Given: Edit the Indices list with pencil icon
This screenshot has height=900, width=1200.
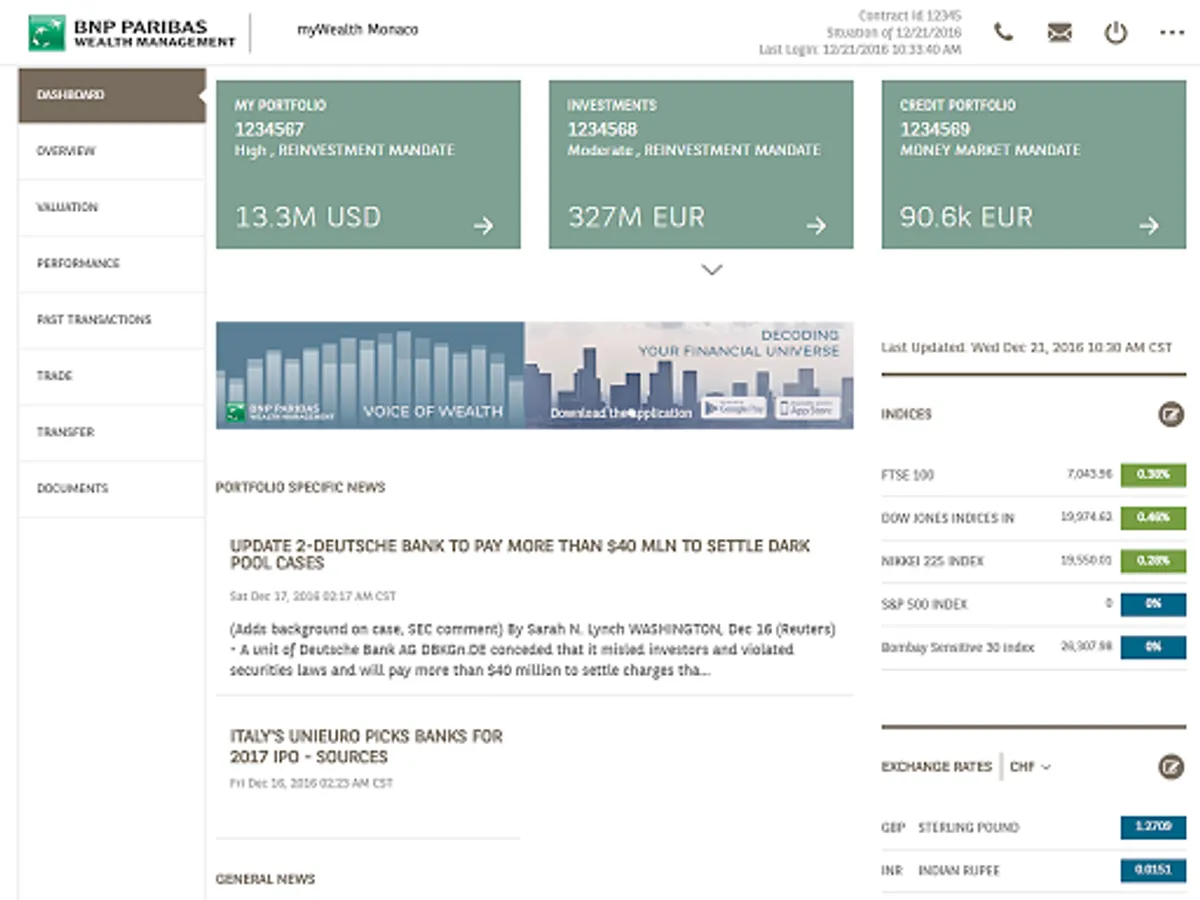Looking at the screenshot, I should [1171, 414].
